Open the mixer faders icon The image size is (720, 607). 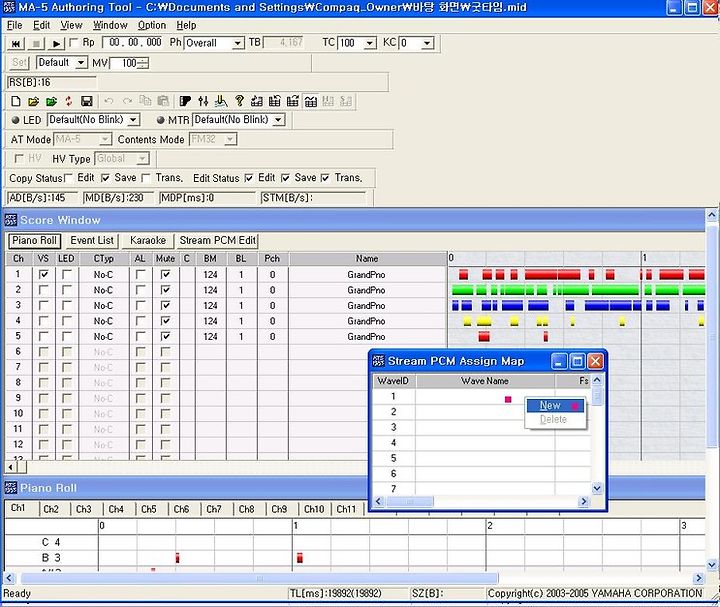[x=203, y=101]
